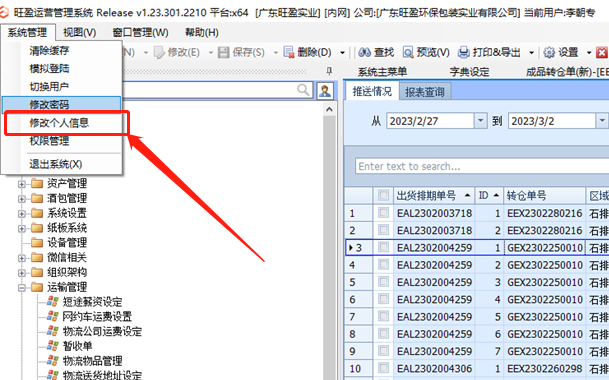Select 修改个人信息 menu entry

tap(59, 123)
